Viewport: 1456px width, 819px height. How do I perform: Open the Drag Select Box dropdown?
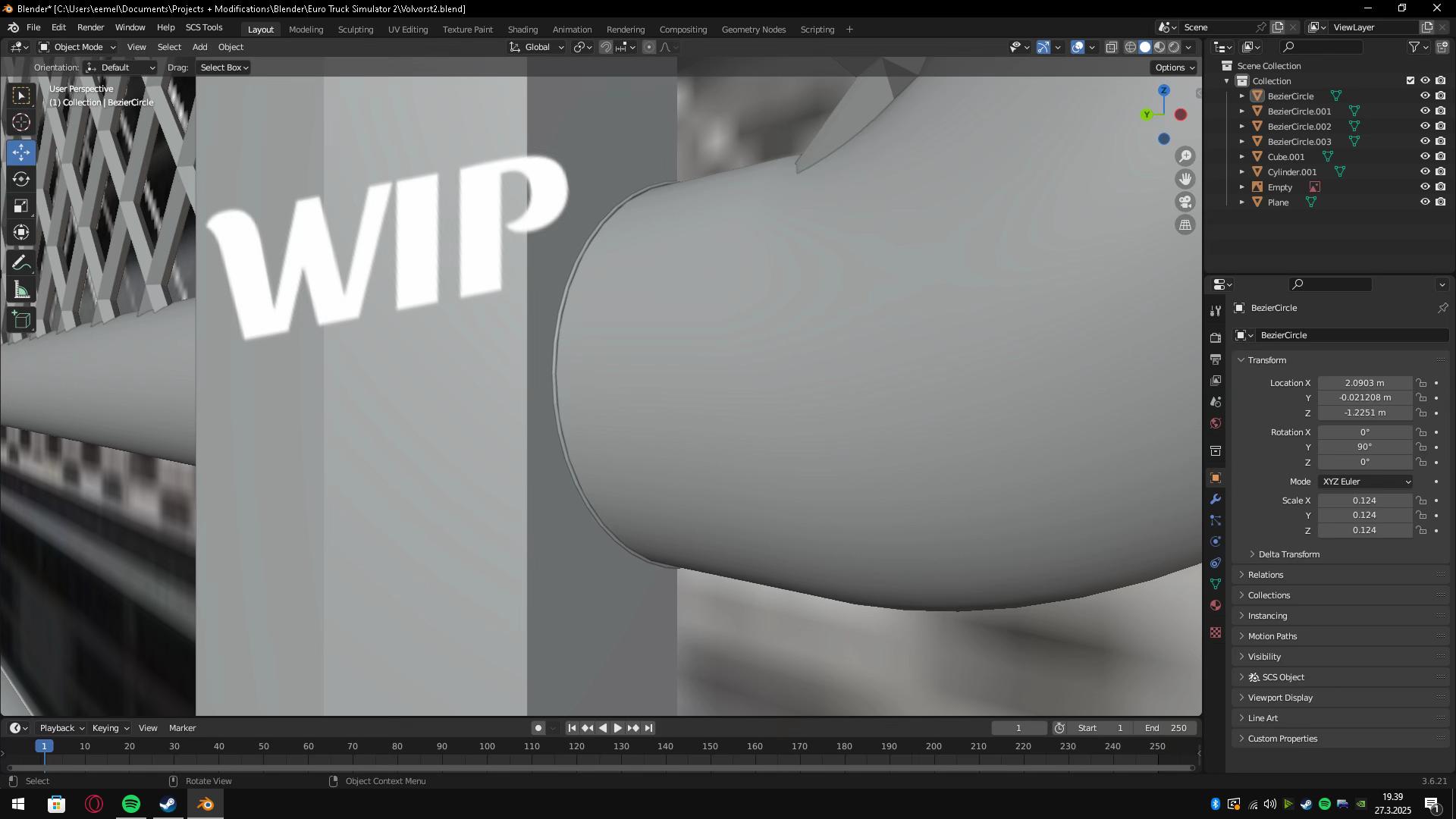[x=224, y=67]
